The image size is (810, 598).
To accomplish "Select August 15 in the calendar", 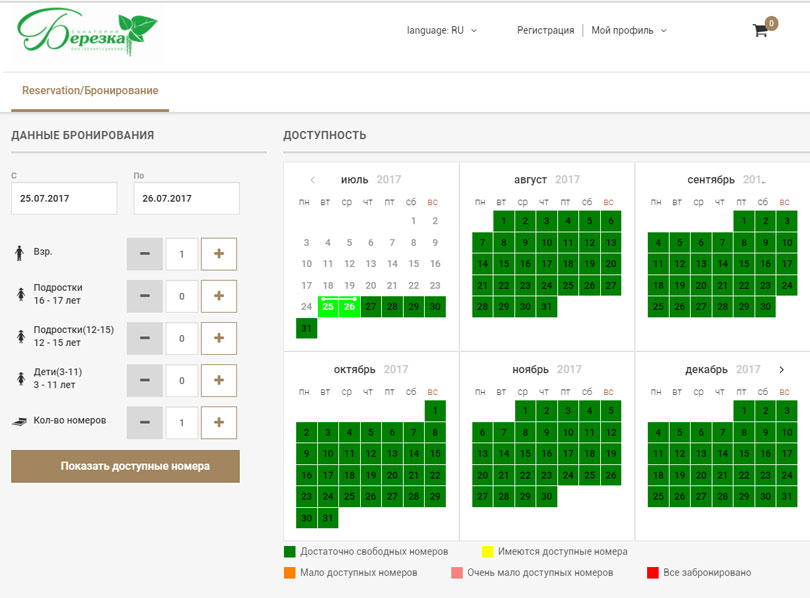I will pos(503,264).
